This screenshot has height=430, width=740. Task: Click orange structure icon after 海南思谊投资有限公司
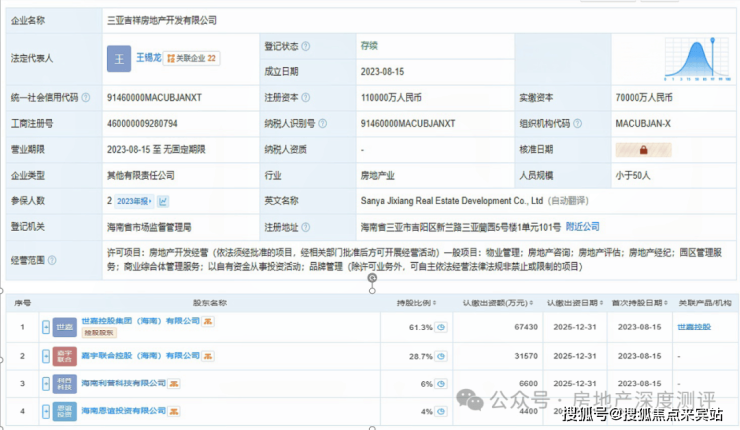tap(174, 412)
